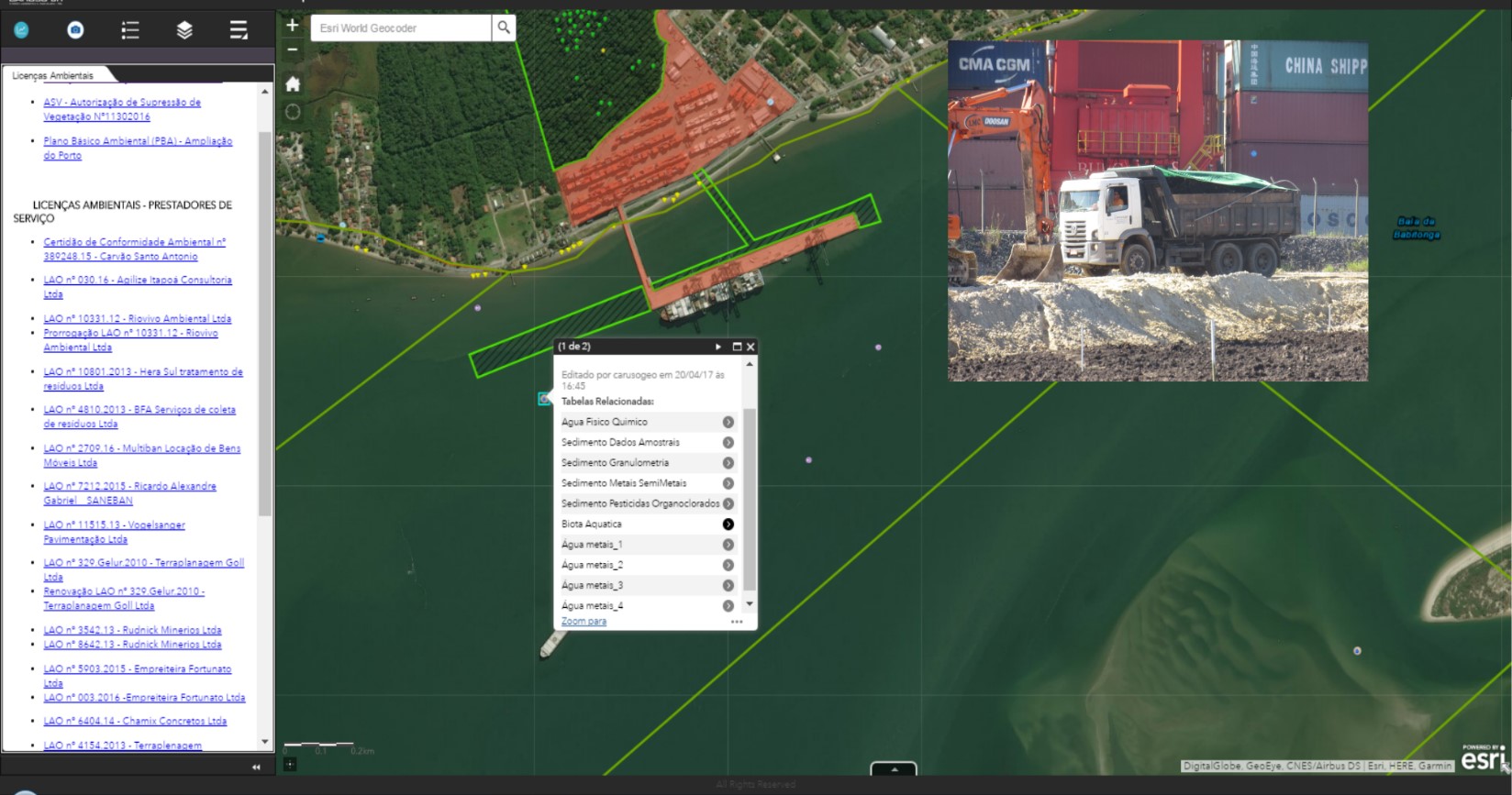This screenshot has height=795, width=1512.
Task: Open LAO 329.Gelur.2010 Terraplanagem Goll link
Action: [x=144, y=569]
